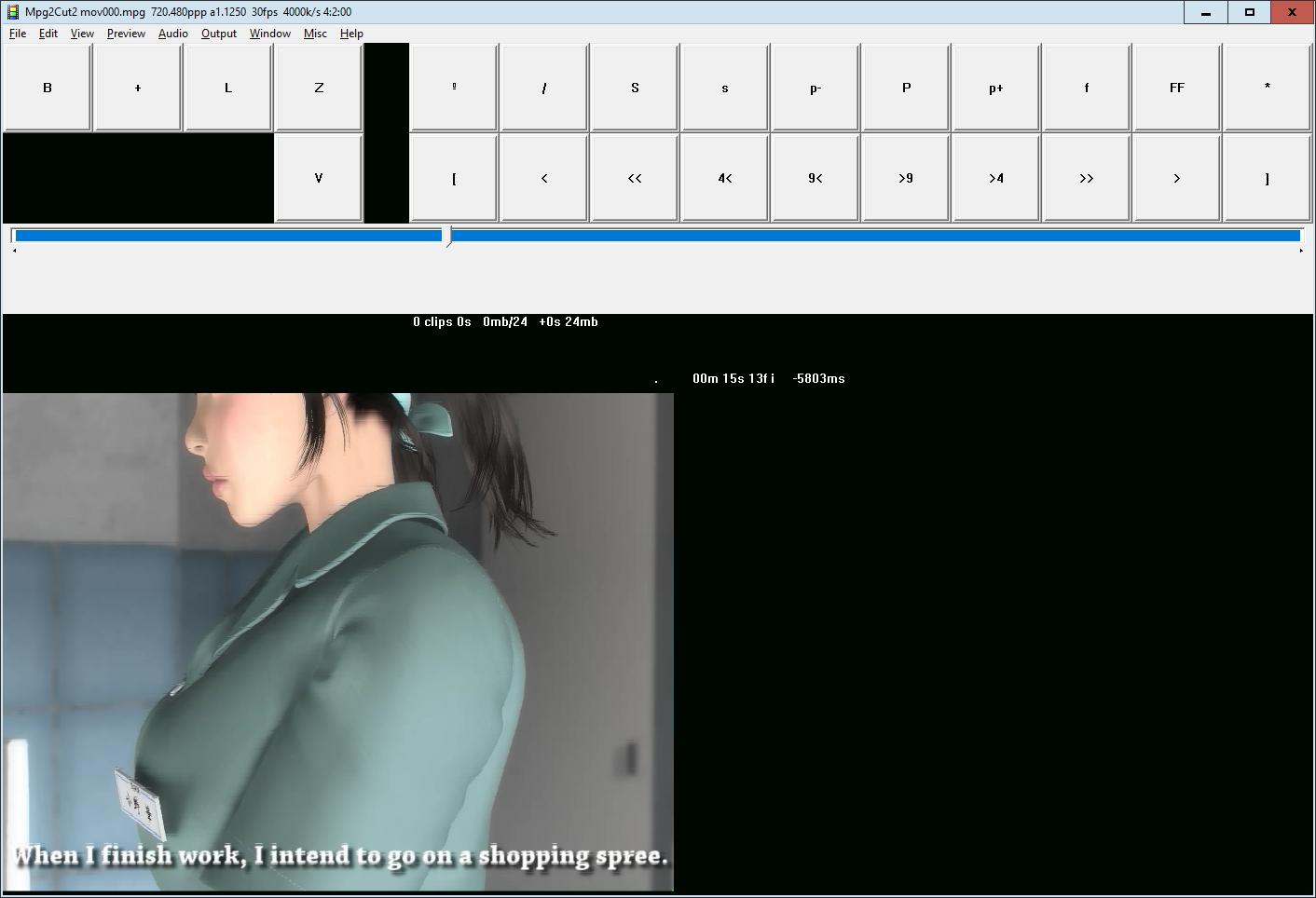This screenshot has height=898, width=1316.
Task: Click the lowercase 's' button
Action: click(725, 88)
